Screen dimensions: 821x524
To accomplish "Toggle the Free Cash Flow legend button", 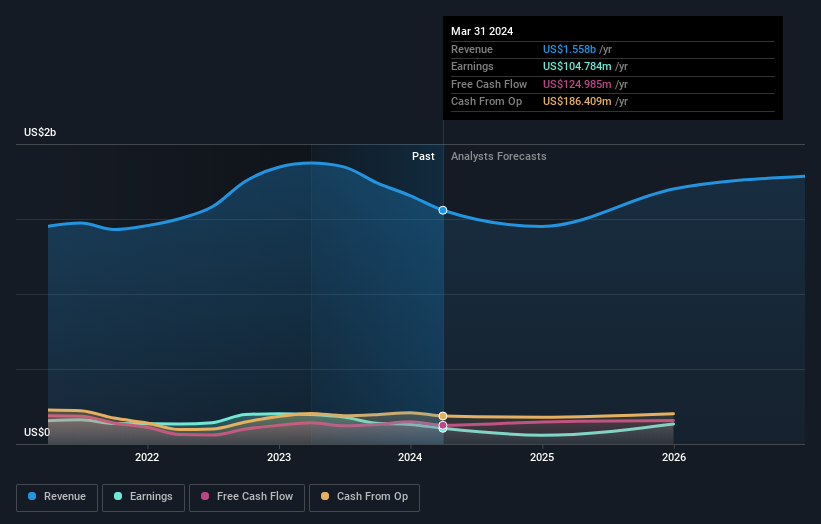I will tap(247, 497).
